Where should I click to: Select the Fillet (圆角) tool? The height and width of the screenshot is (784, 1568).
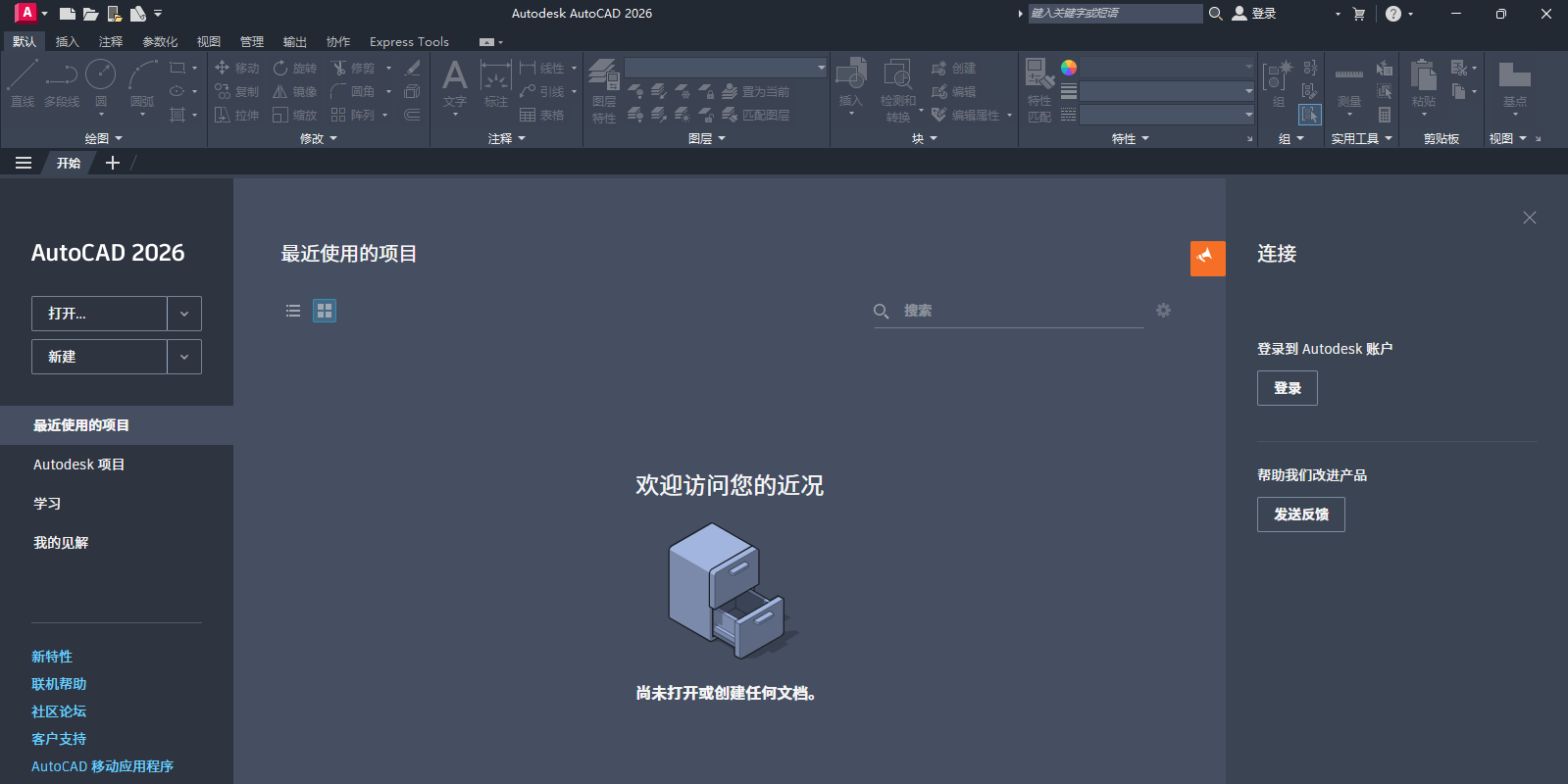pyautogui.click(x=353, y=91)
